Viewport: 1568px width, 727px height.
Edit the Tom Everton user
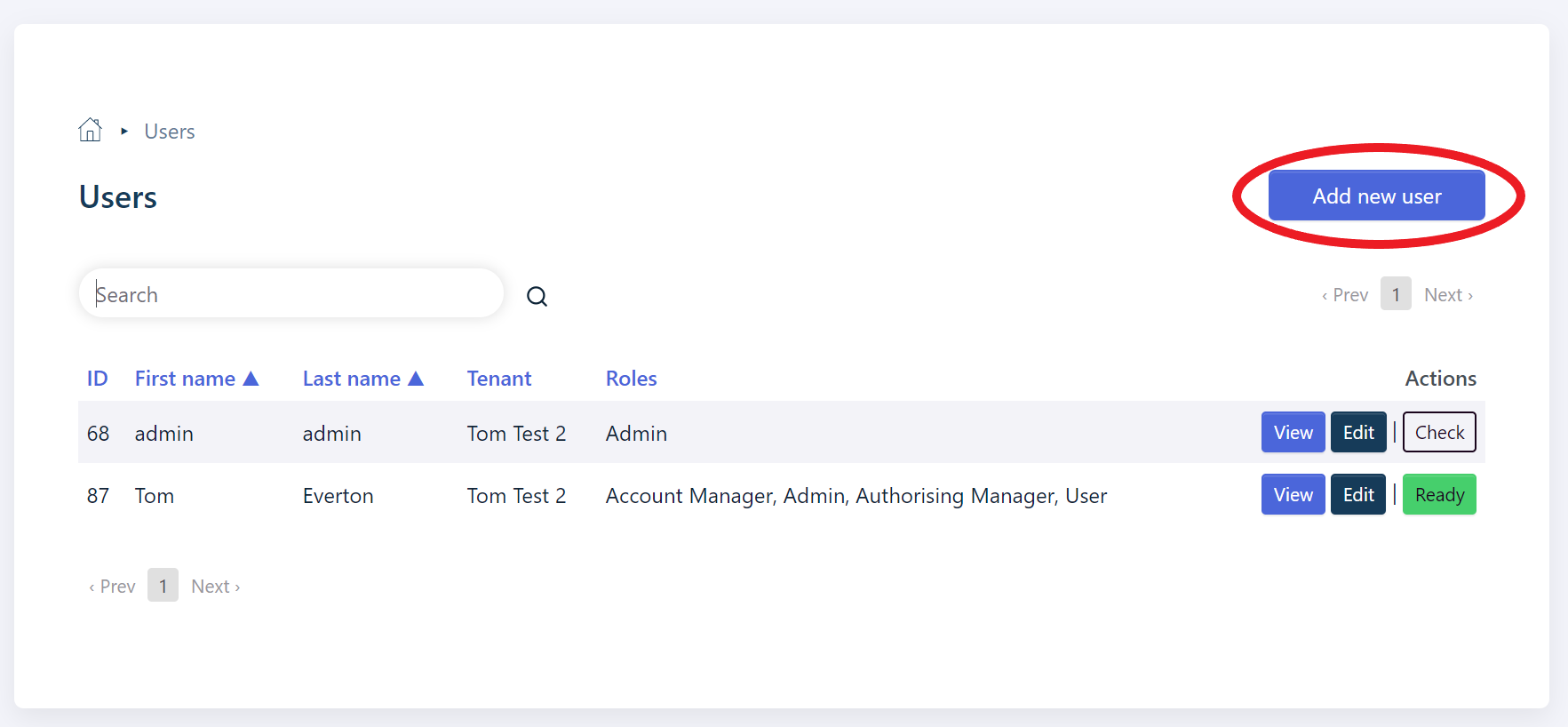(x=1358, y=495)
